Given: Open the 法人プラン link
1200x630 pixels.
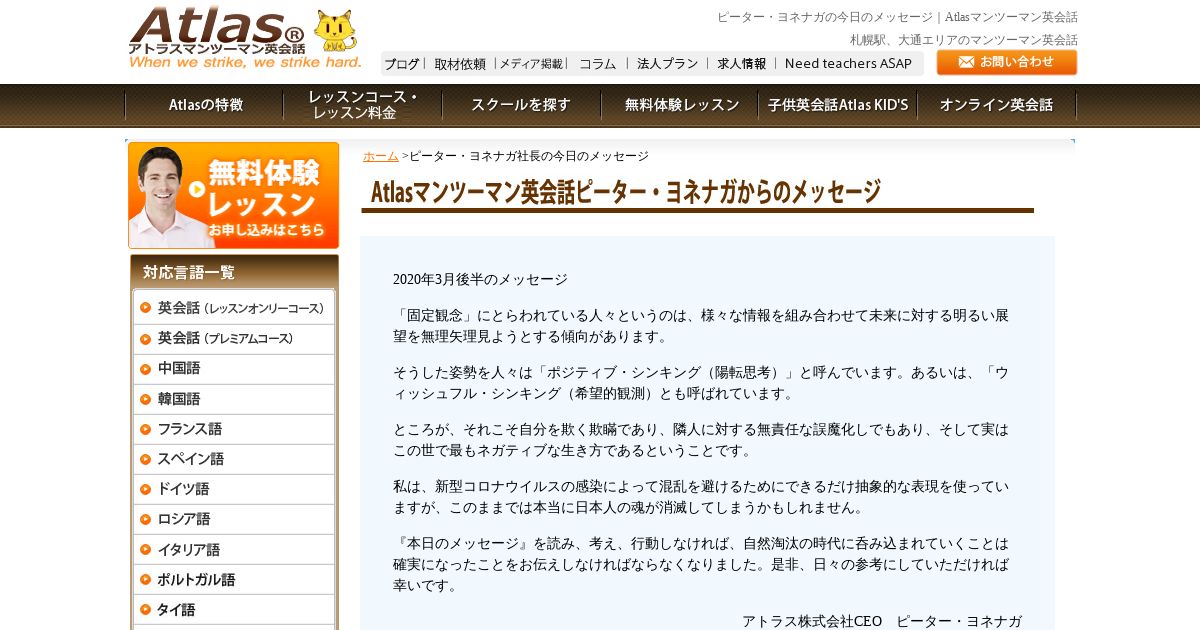Looking at the screenshot, I should pos(668,64).
